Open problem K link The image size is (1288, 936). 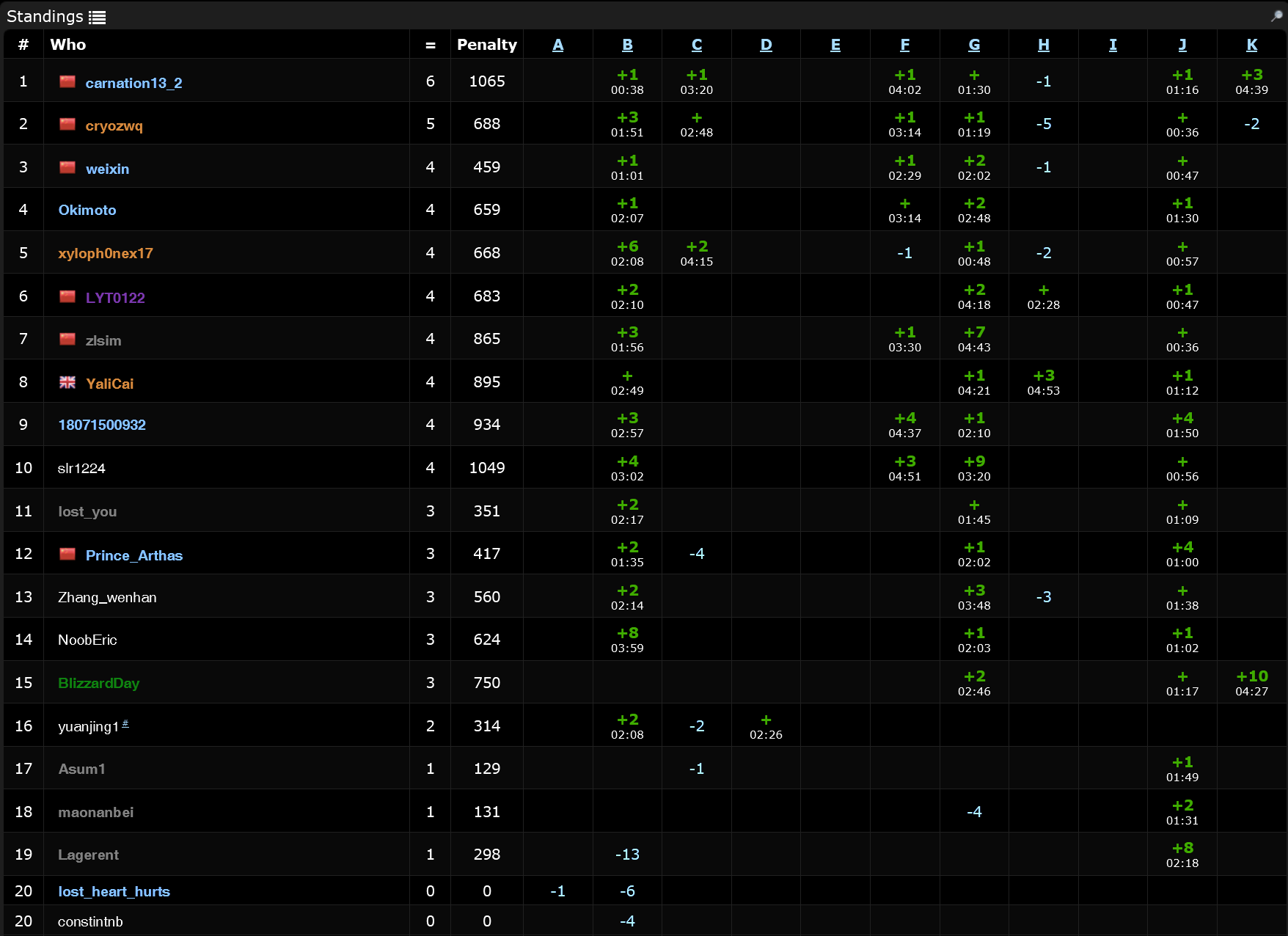click(1252, 45)
